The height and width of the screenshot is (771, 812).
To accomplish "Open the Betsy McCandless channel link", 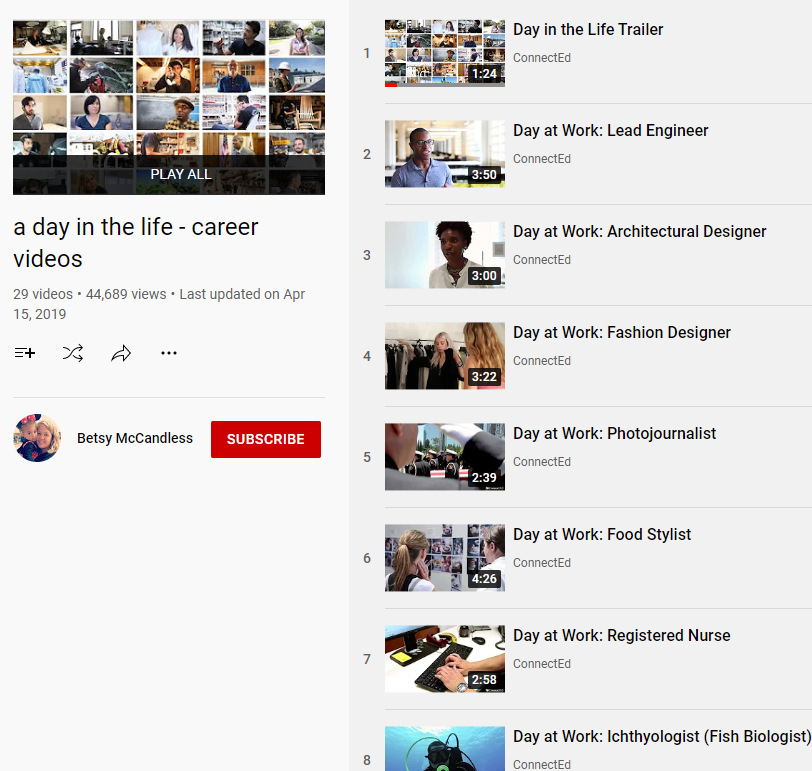I will (135, 438).
